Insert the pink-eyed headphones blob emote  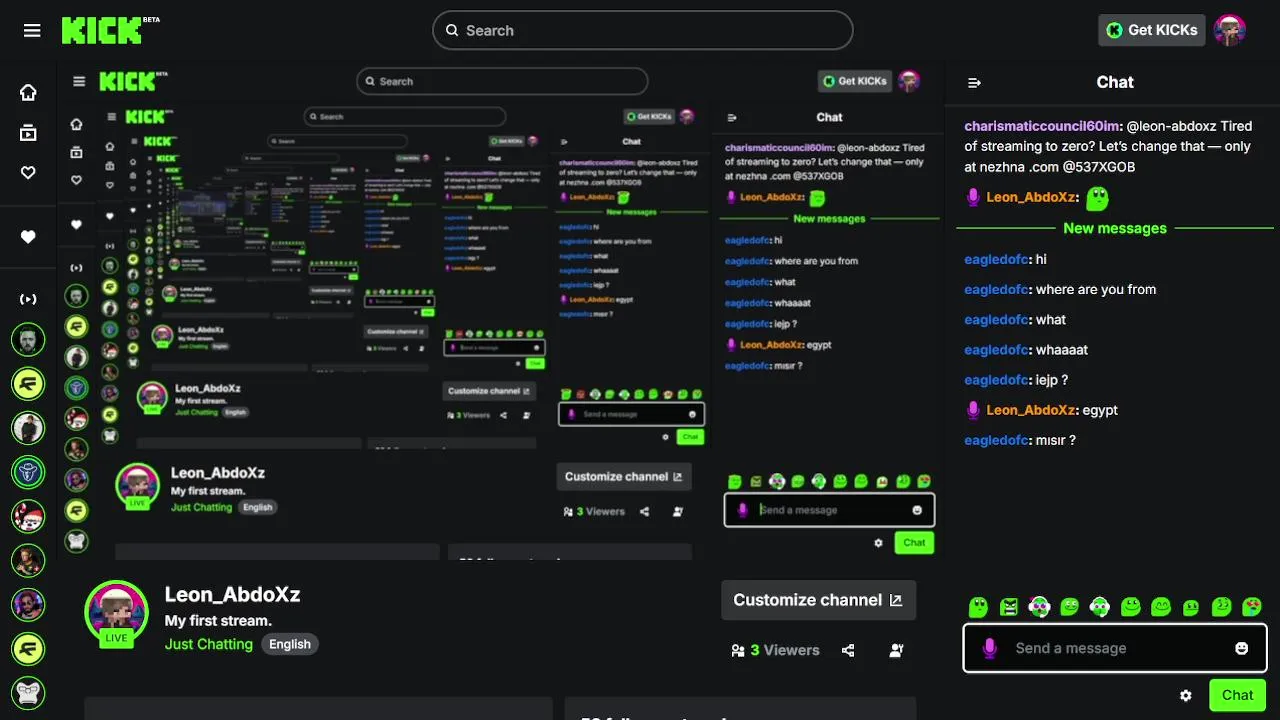click(1039, 606)
